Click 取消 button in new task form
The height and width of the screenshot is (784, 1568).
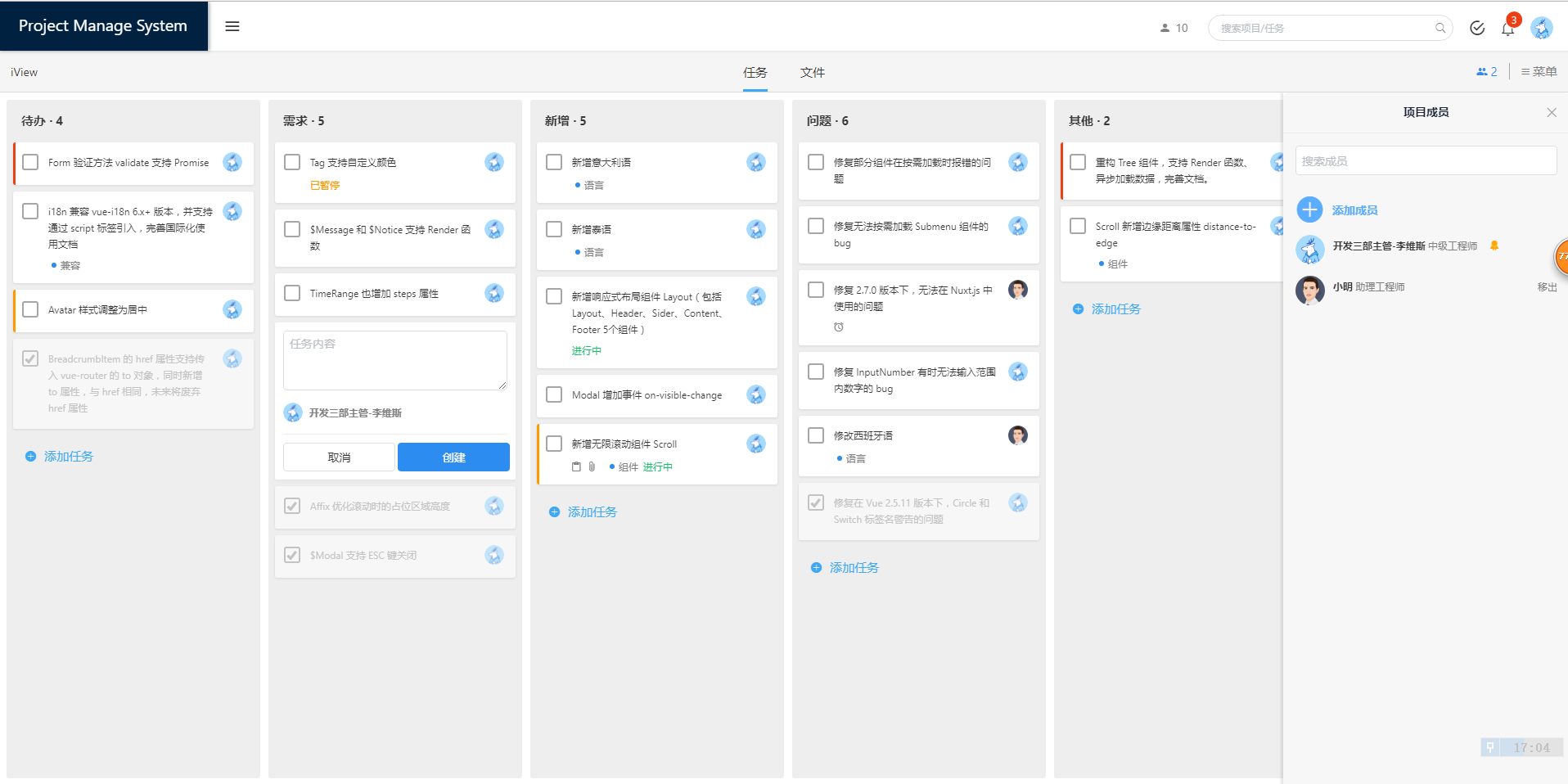[x=339, y=457]
